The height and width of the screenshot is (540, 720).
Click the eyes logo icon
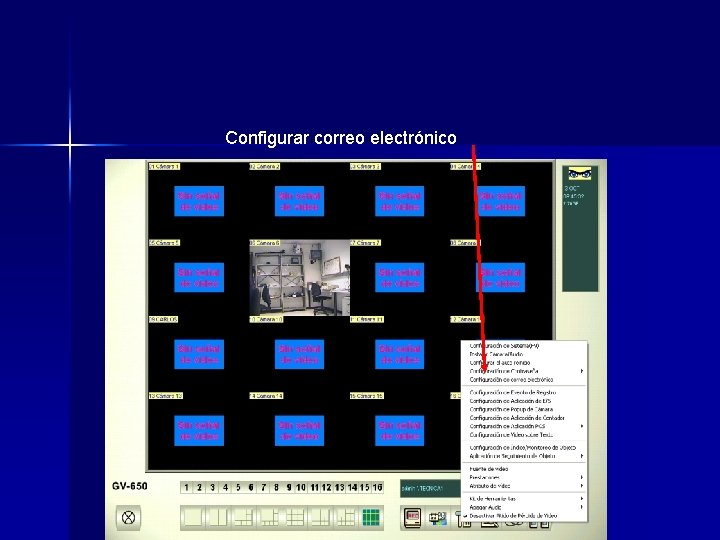pyautogui.click(x=579, y=174)
